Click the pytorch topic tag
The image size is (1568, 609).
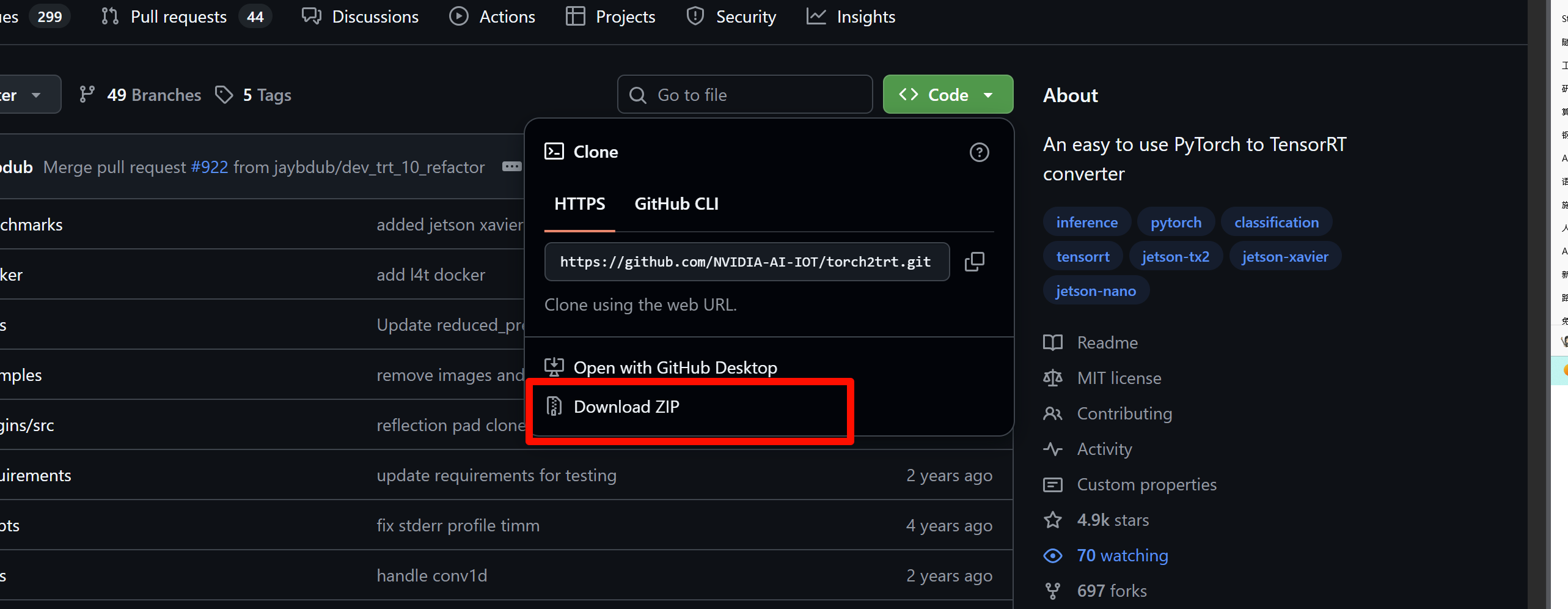[1176, 222]
